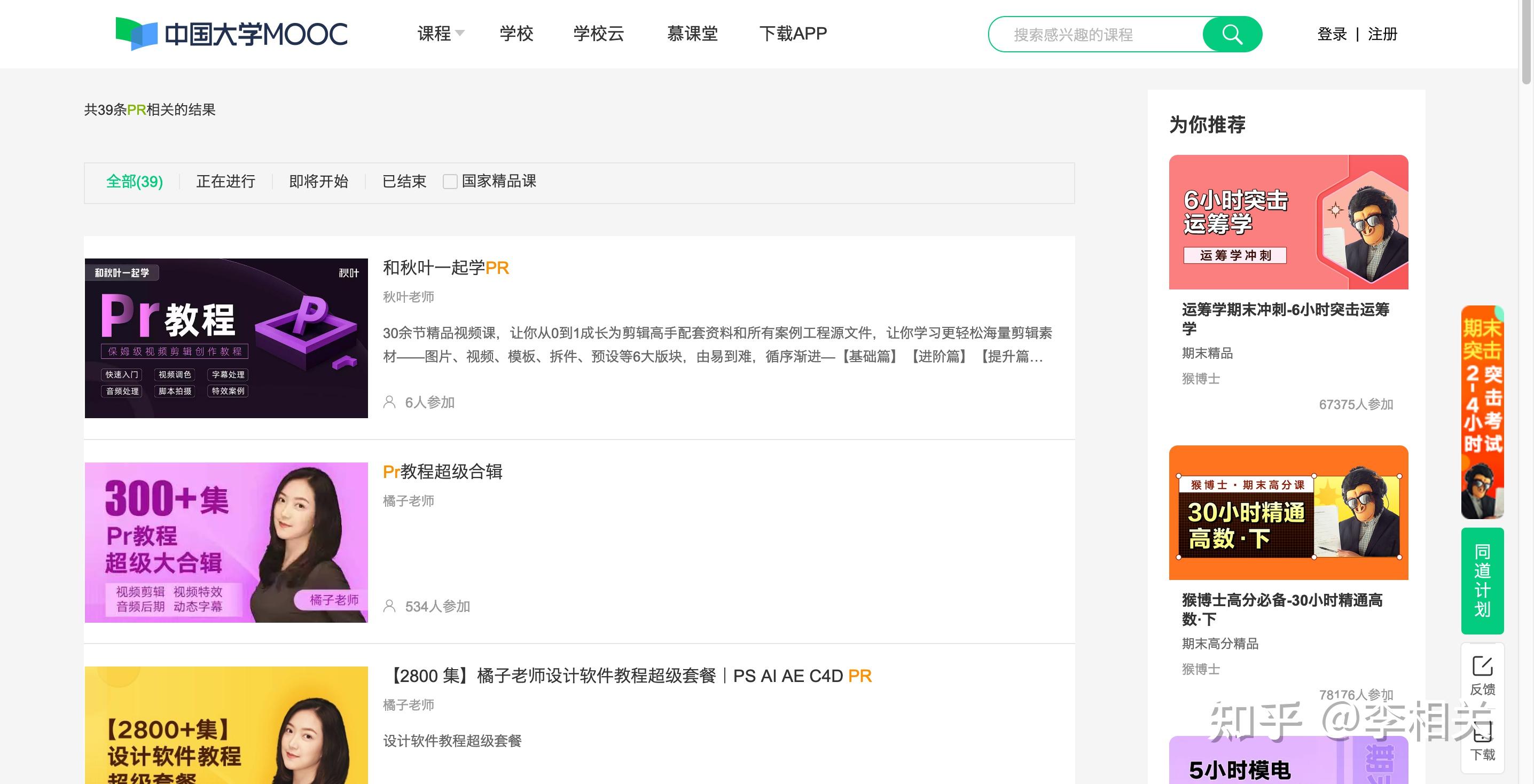Screen dimensions: 1534x784
Task: Open the 反馈 feedback icon
Action: coord(1482,675)
